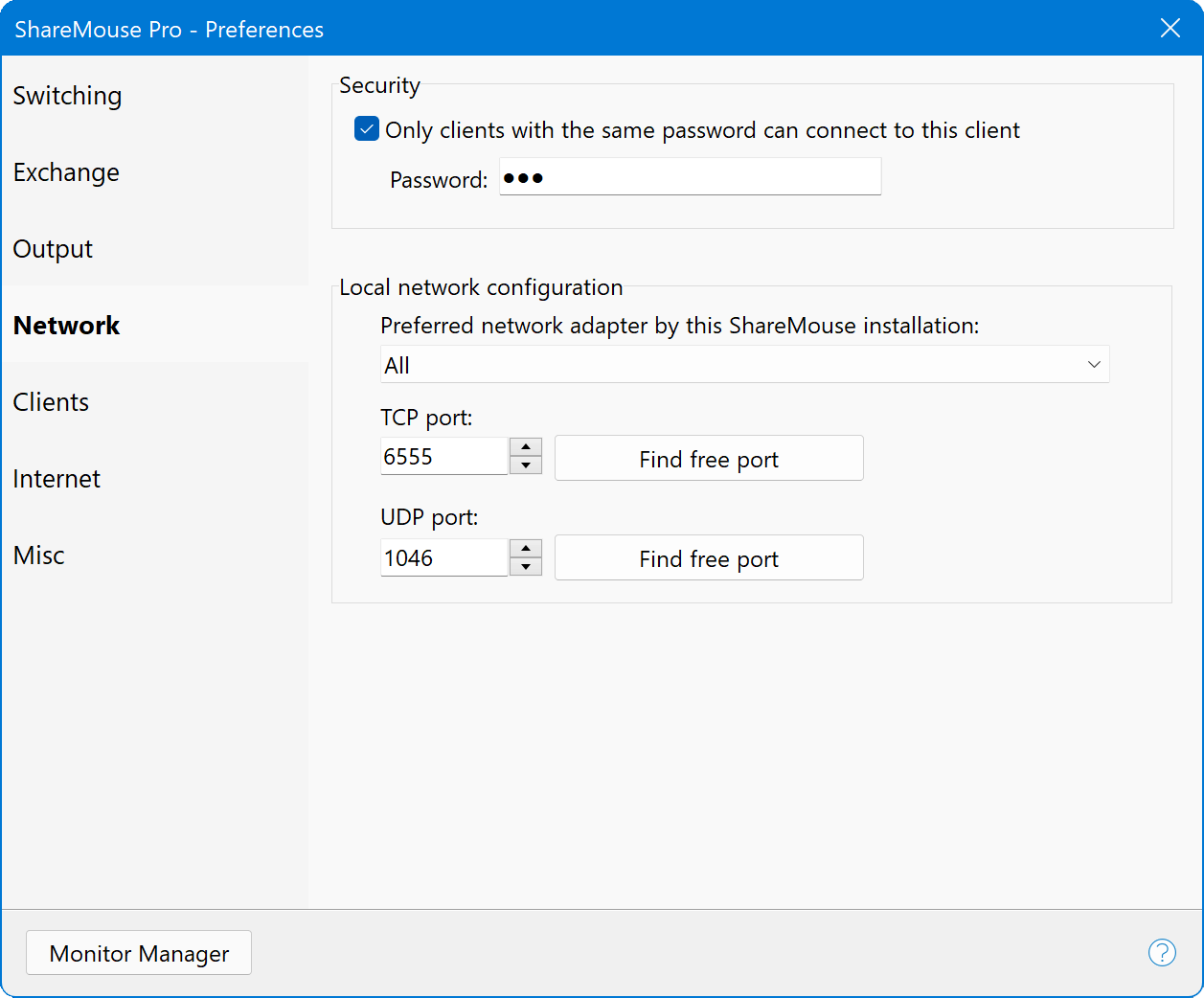Click Find free port for TCP
Screen dimensions: 1204x998
tap(709, 459)
